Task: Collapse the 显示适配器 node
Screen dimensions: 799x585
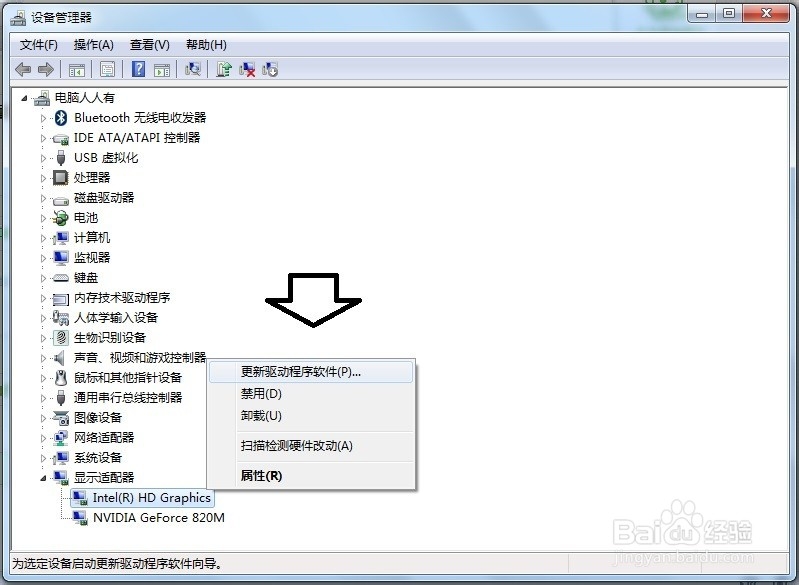Action: pyautogui.click(x=43, y=478)
